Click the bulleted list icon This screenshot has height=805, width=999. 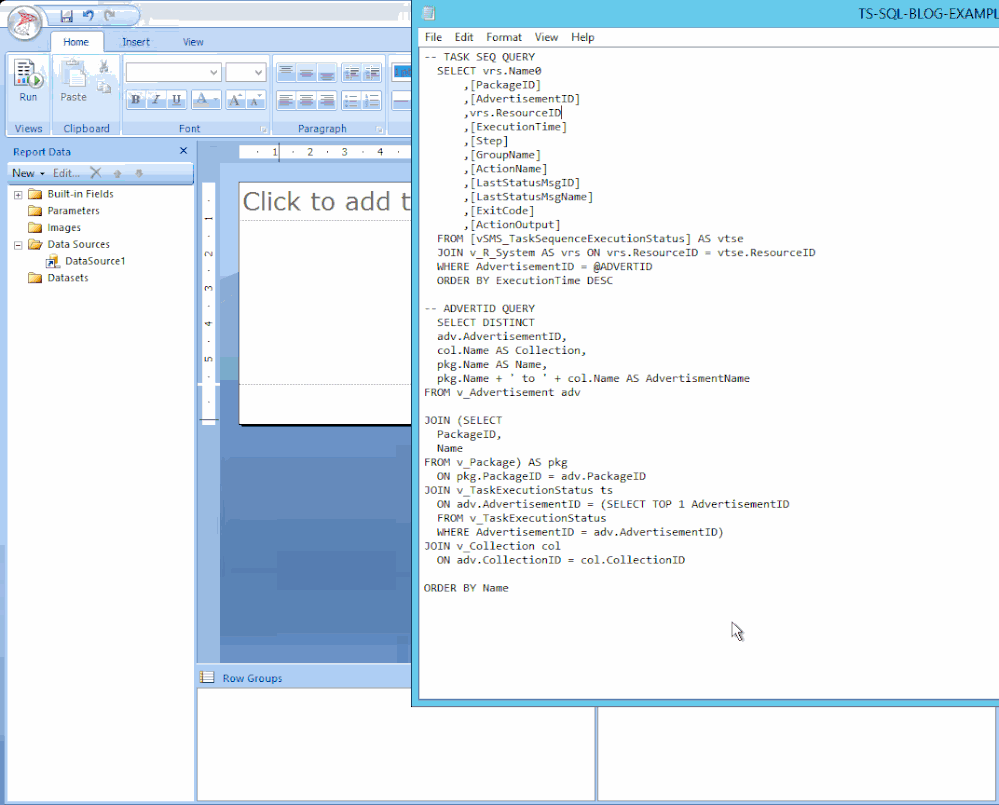click(351, 100)
